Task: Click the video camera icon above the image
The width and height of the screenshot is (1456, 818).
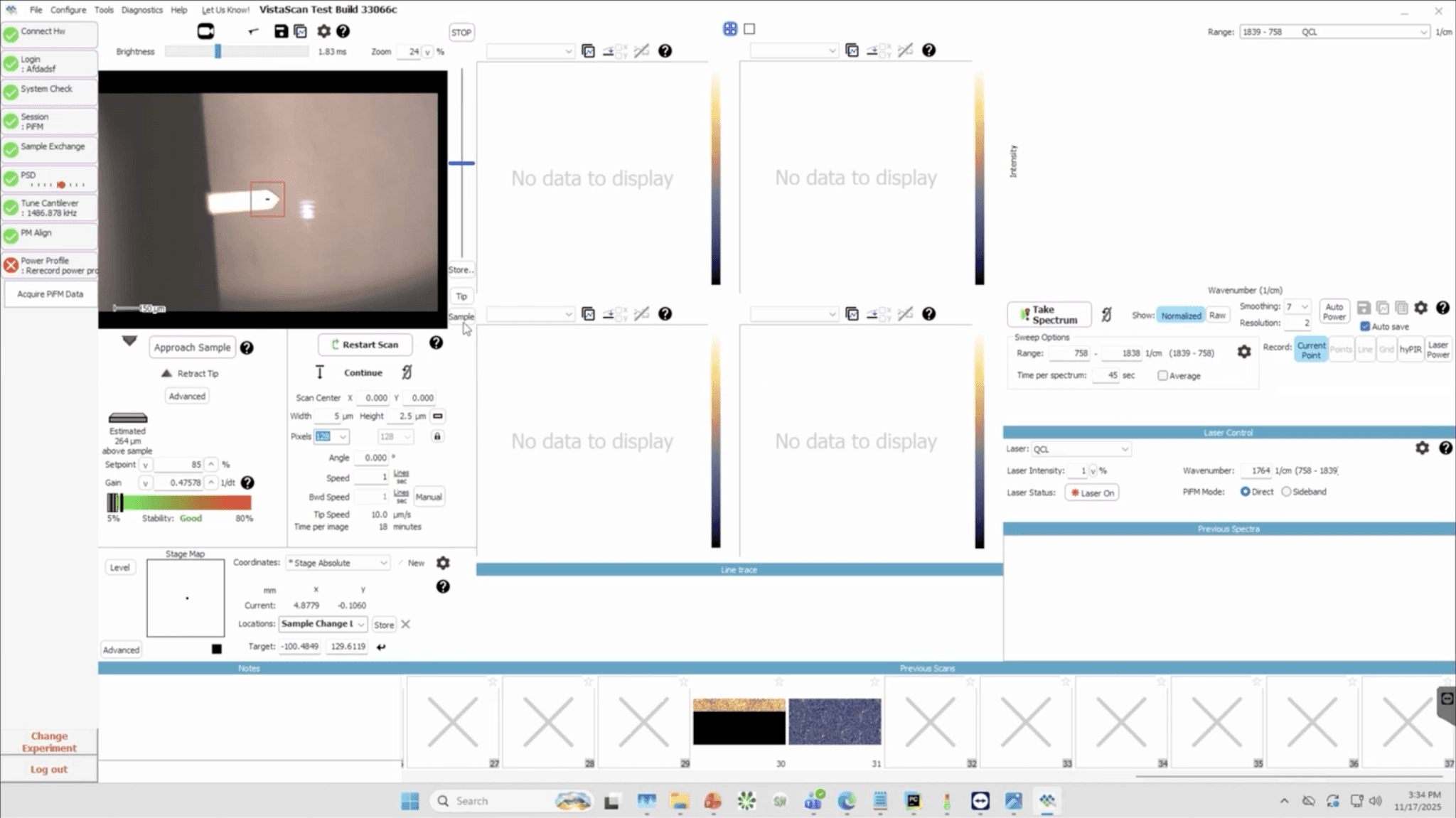Action: pyautogui.click(x=205, y=31)
